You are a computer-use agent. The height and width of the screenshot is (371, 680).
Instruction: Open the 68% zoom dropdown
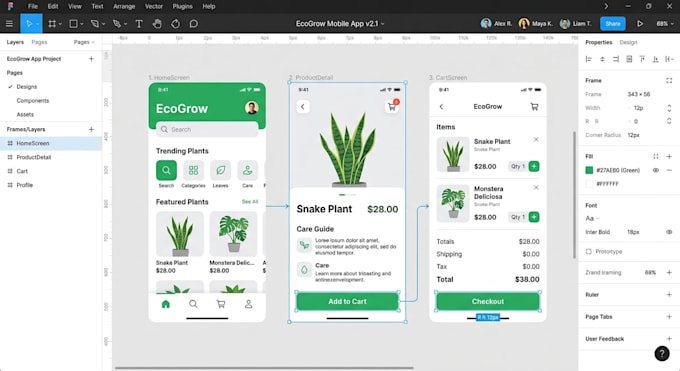click(x=665, y=23)
